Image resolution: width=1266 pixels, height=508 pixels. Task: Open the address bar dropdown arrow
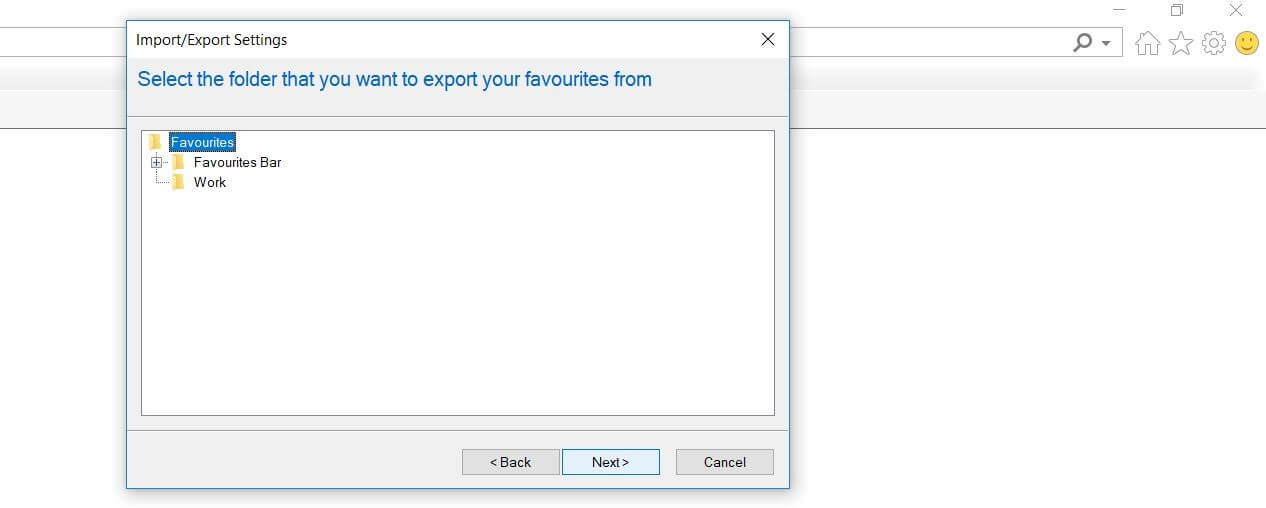(1106, 44)
